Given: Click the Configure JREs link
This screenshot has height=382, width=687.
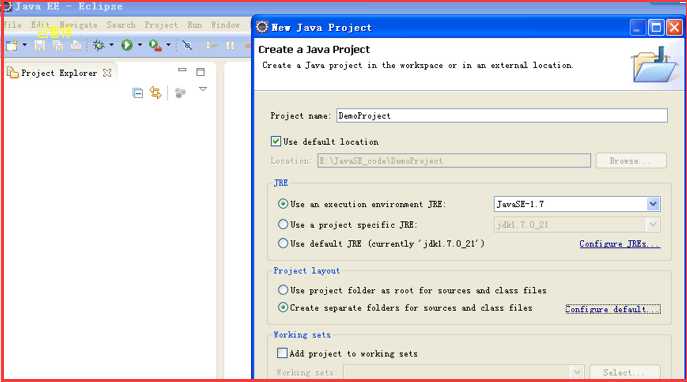Looking at the screenshot, I should coord(619,244).
